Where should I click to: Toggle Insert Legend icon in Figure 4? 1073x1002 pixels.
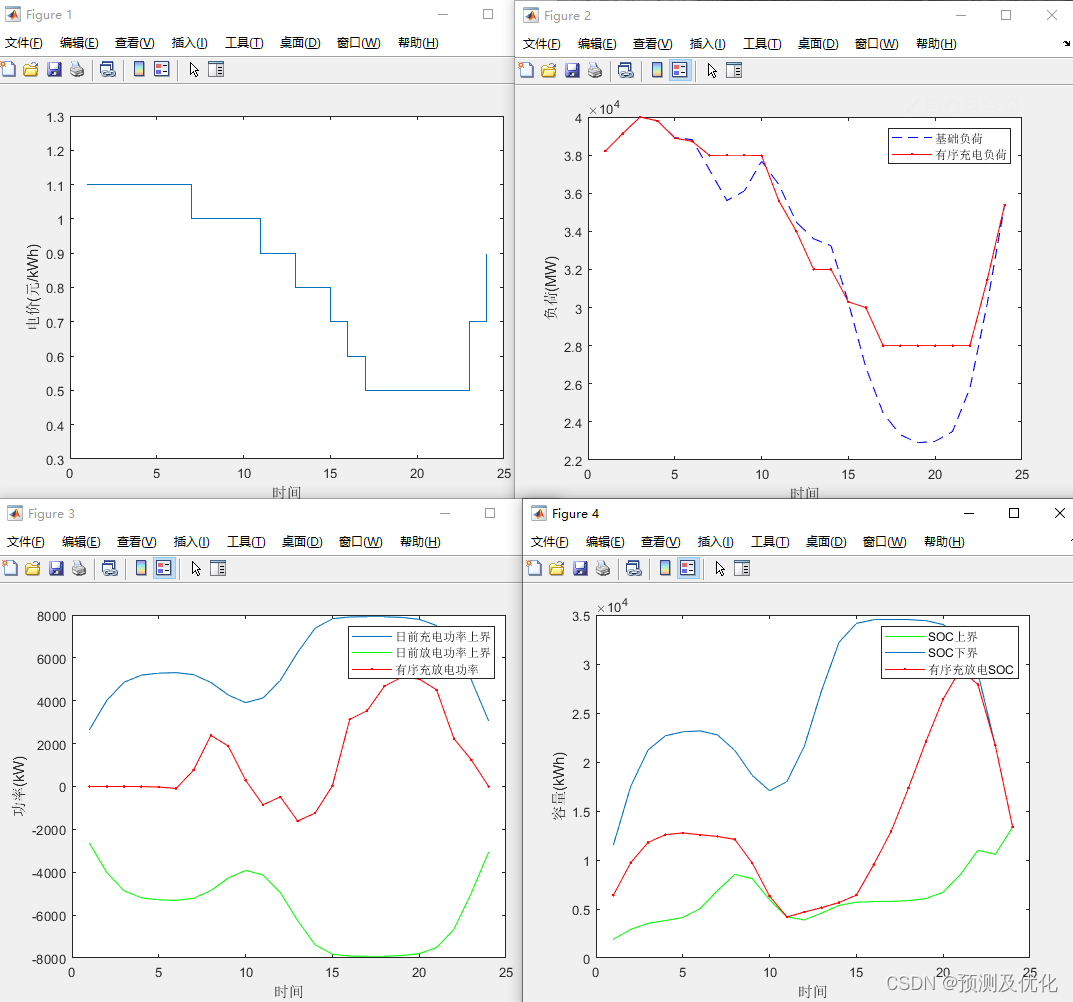point(688,568)
